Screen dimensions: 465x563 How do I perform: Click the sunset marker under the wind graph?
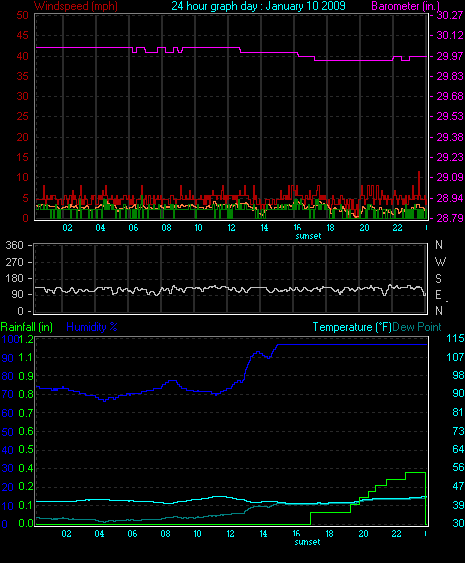(308, 236)
